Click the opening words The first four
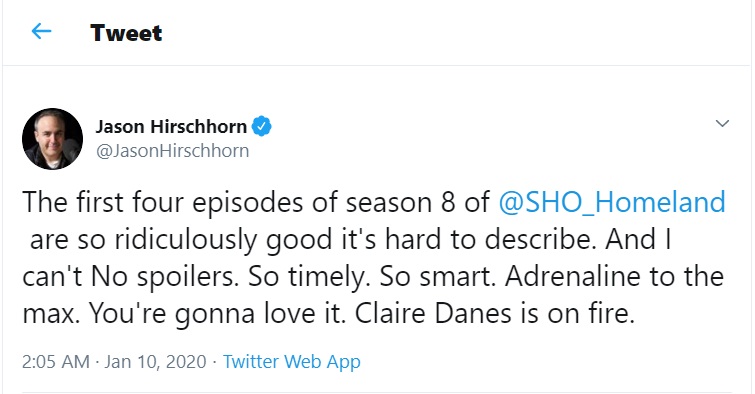 (103, 202)
